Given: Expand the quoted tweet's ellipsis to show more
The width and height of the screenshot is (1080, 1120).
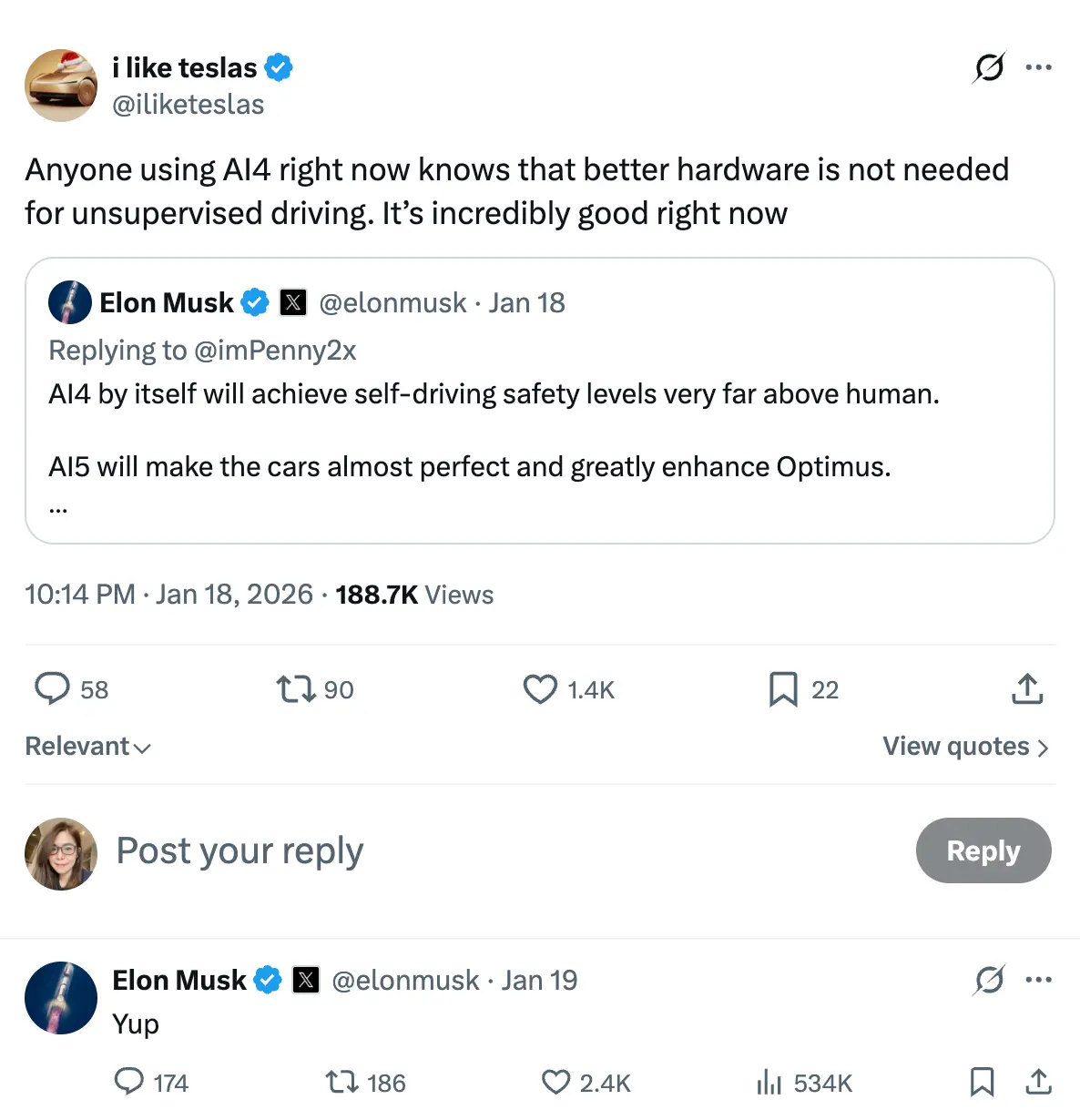Looking at the screenshot, I should pyautogui.click(x=58, y=510).
